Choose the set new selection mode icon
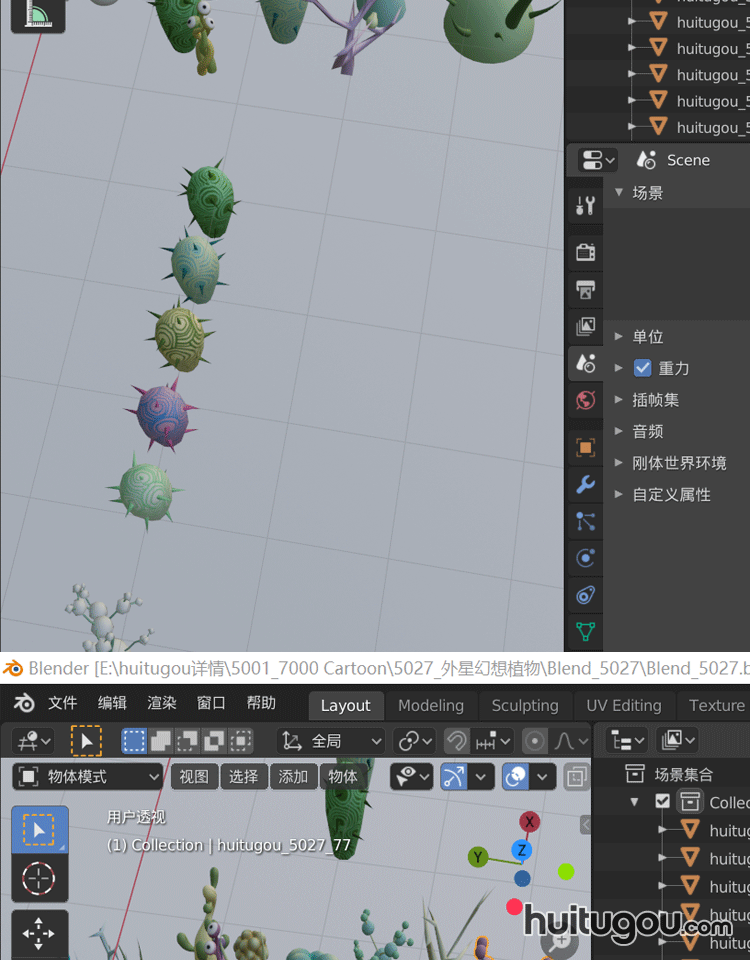 coord(134,741)
